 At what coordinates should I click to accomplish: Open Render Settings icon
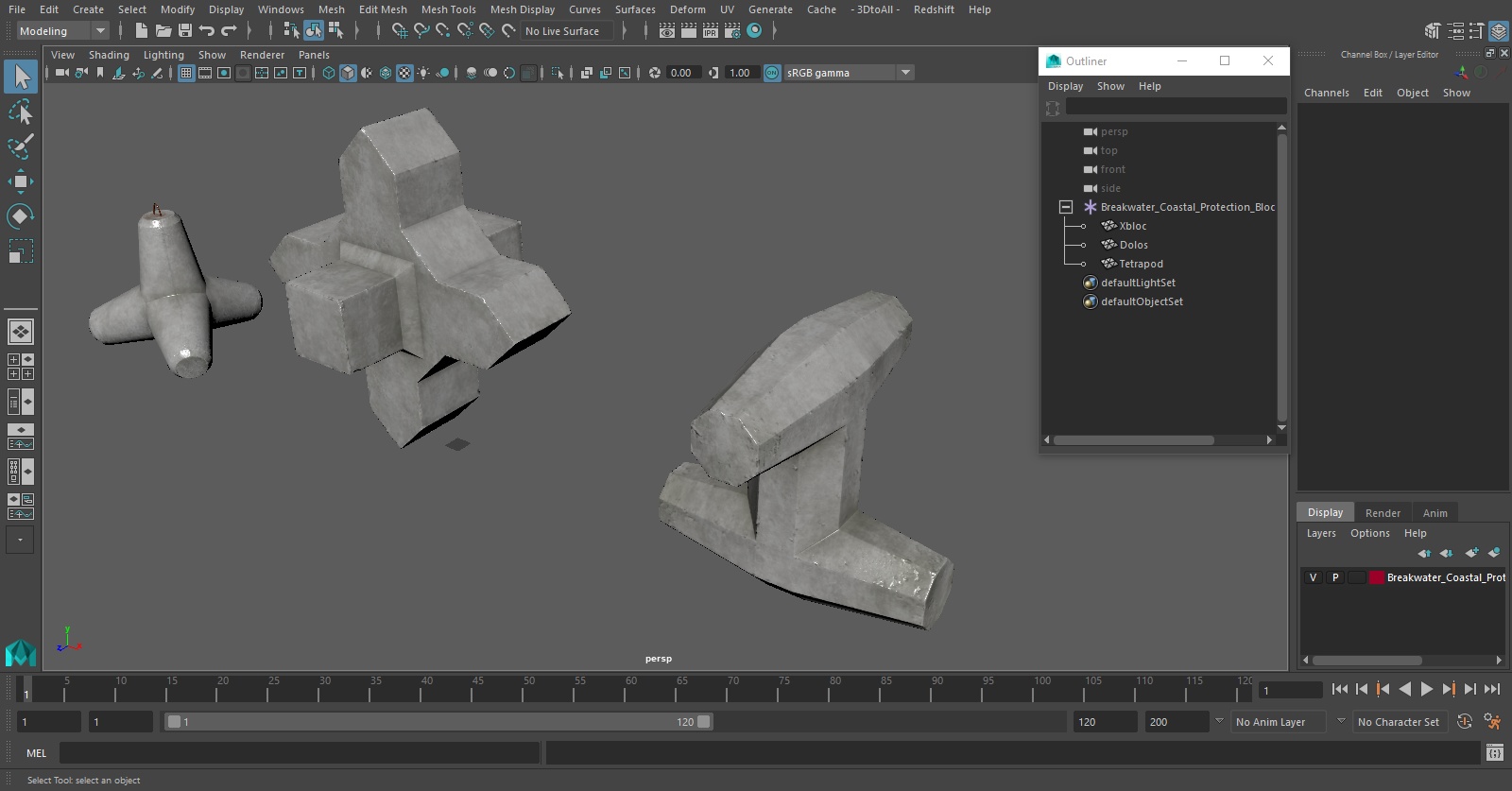pyautogui.click(x=732, y=31)
